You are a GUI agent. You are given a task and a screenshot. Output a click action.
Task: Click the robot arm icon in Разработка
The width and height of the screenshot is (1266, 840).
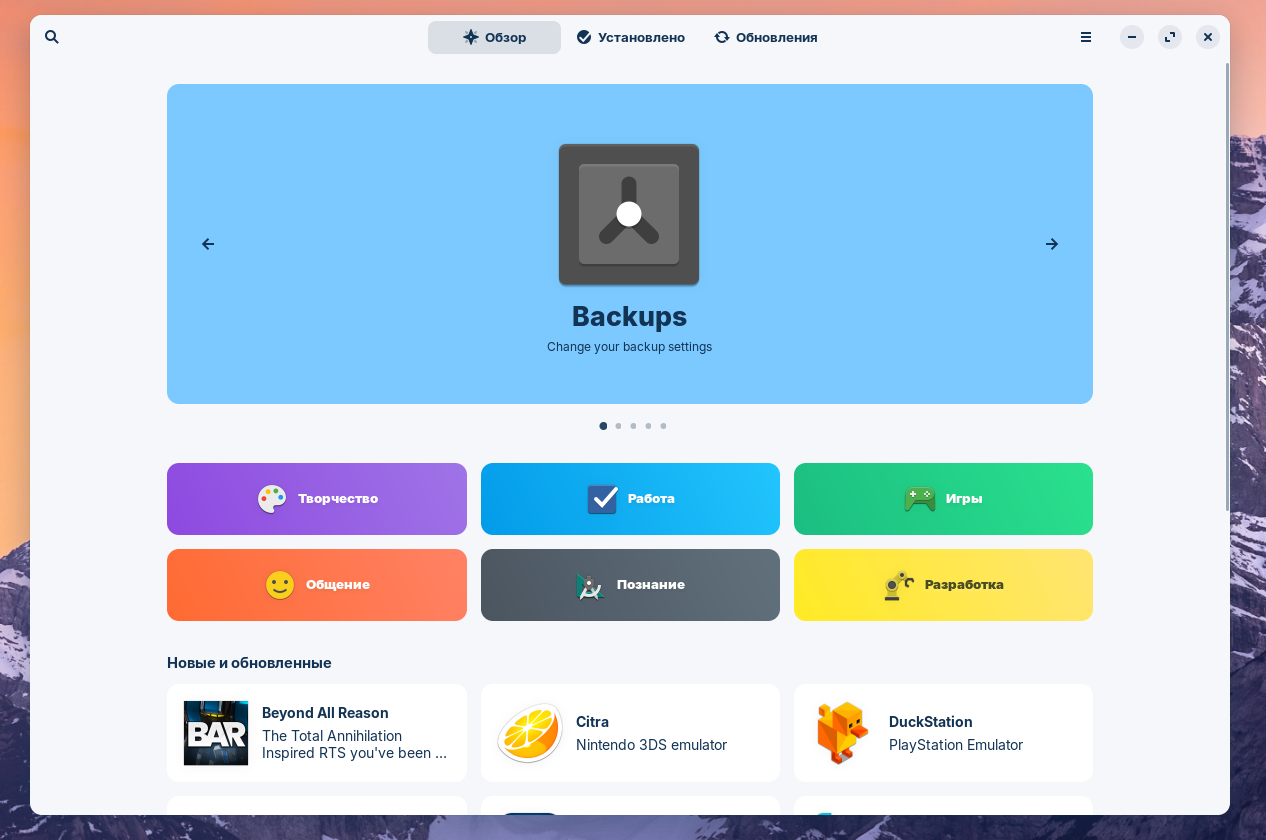coord(899,585)
